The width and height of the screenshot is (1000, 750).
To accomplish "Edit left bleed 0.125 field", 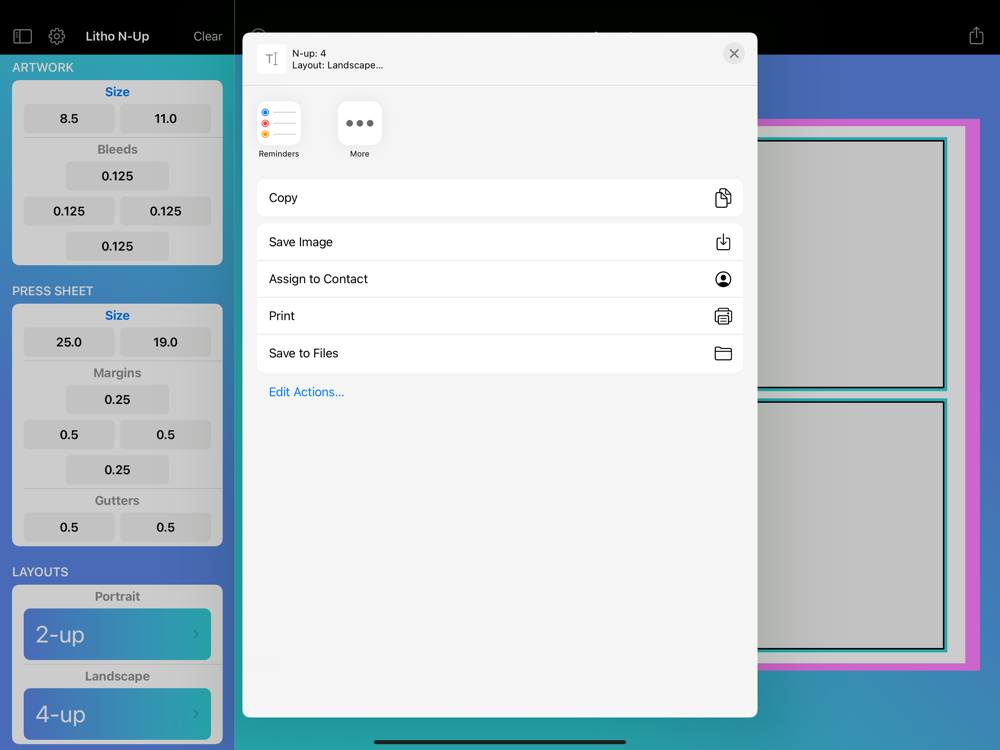I will 69,211.
